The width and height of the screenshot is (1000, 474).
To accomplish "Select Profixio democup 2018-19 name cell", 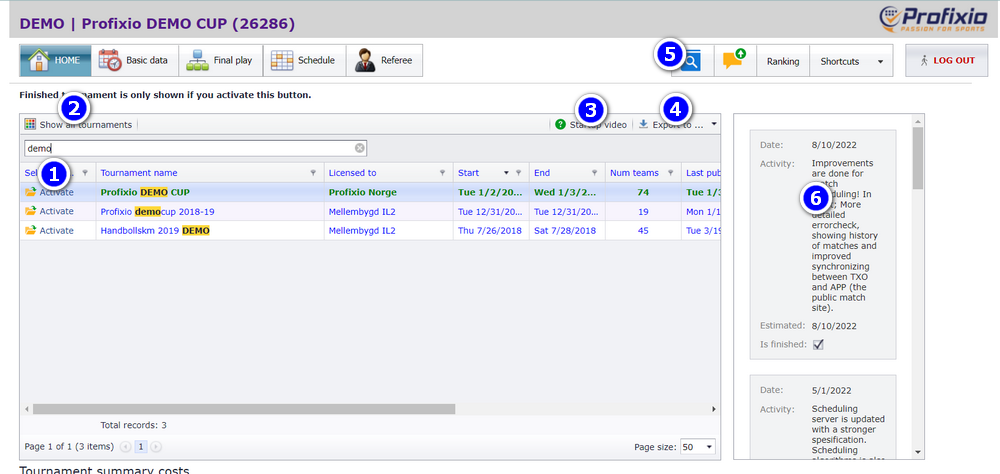I will coord(209,211).
